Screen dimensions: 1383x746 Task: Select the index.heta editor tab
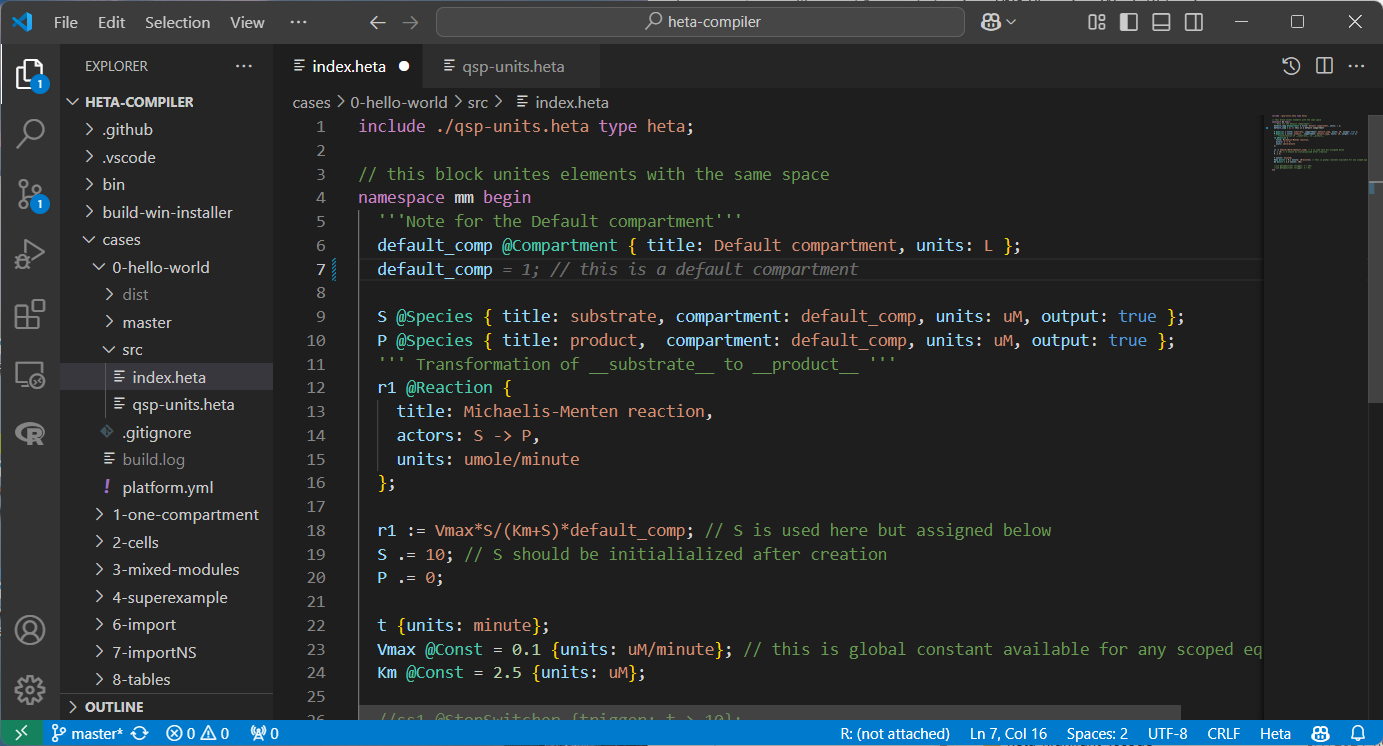(349, 66)
